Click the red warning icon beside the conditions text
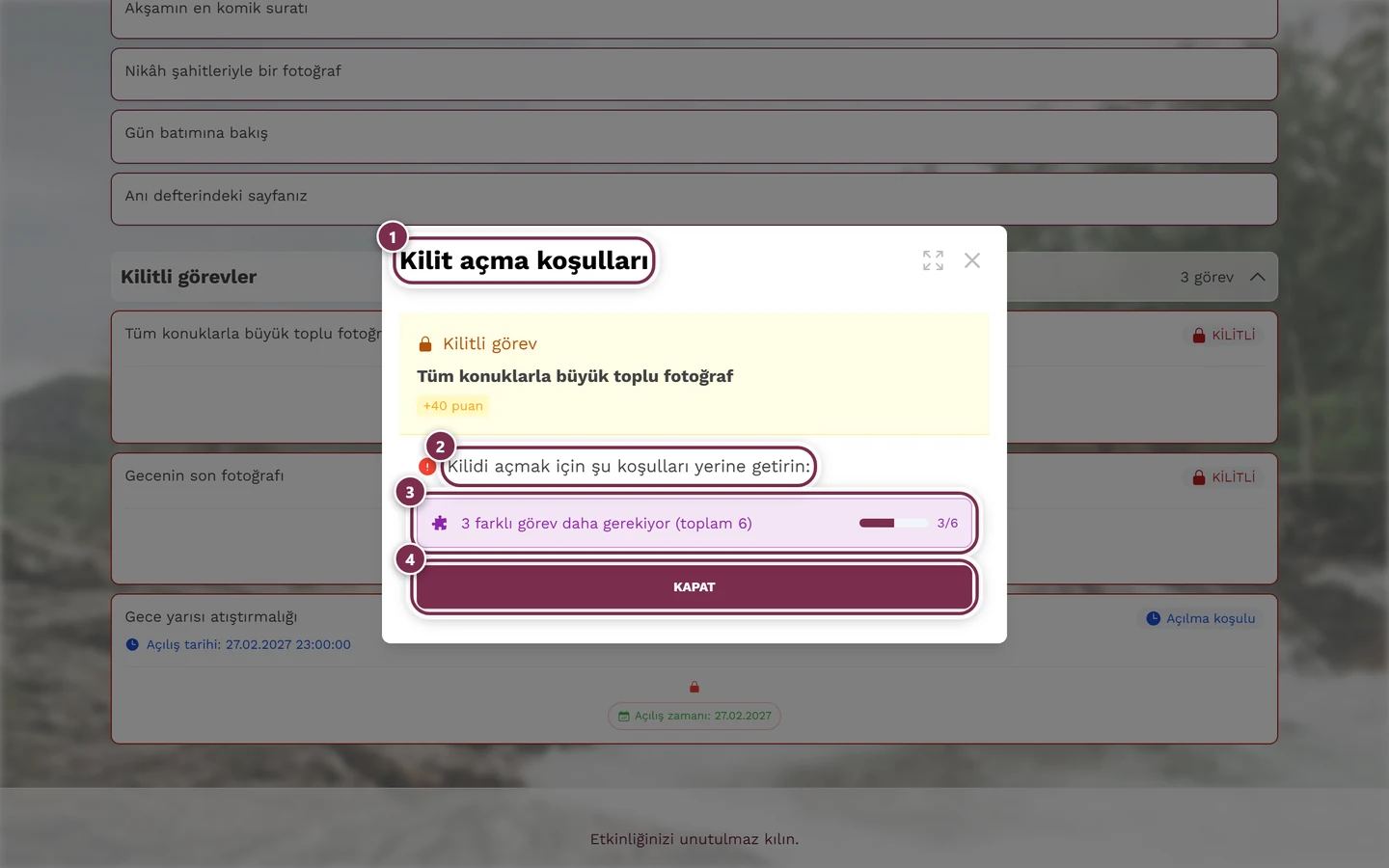This screenshot has height=868, width=1389. (427, 467)
